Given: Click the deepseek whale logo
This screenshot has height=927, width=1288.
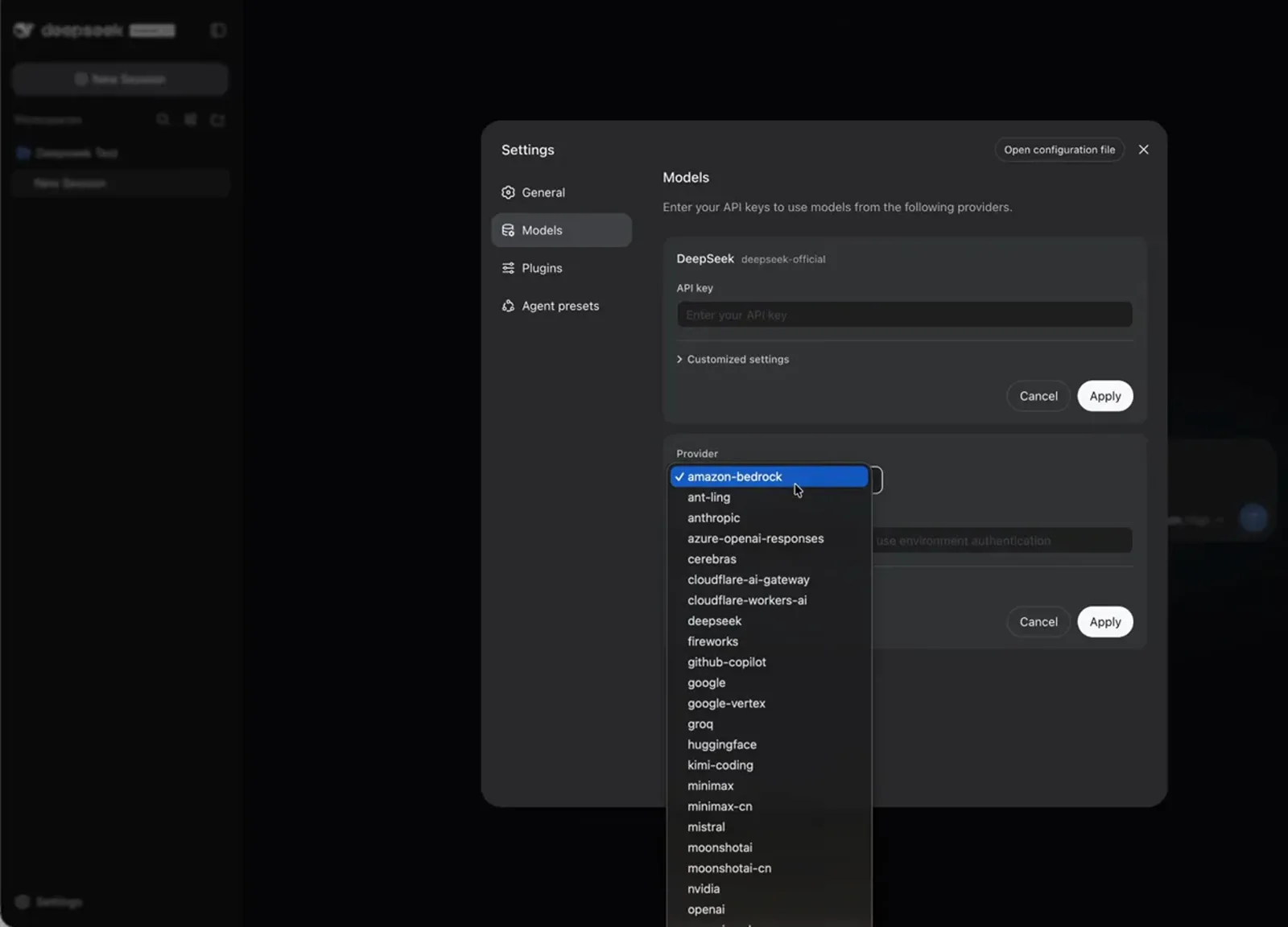Looking at the screenshot, I should coord(23,31).
